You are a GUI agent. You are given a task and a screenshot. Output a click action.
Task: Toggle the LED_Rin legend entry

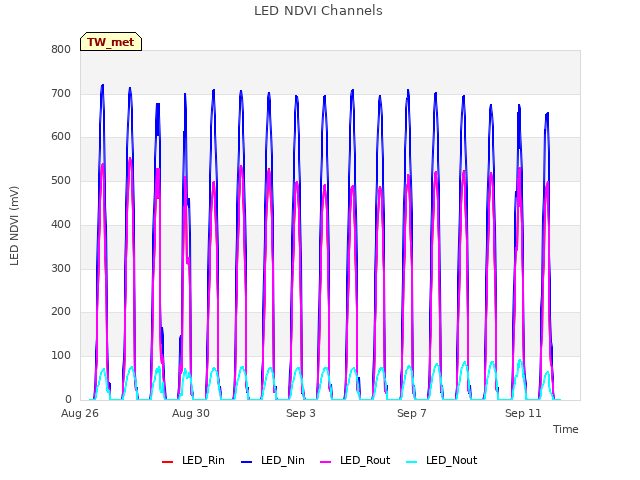[x=193, y=460]
